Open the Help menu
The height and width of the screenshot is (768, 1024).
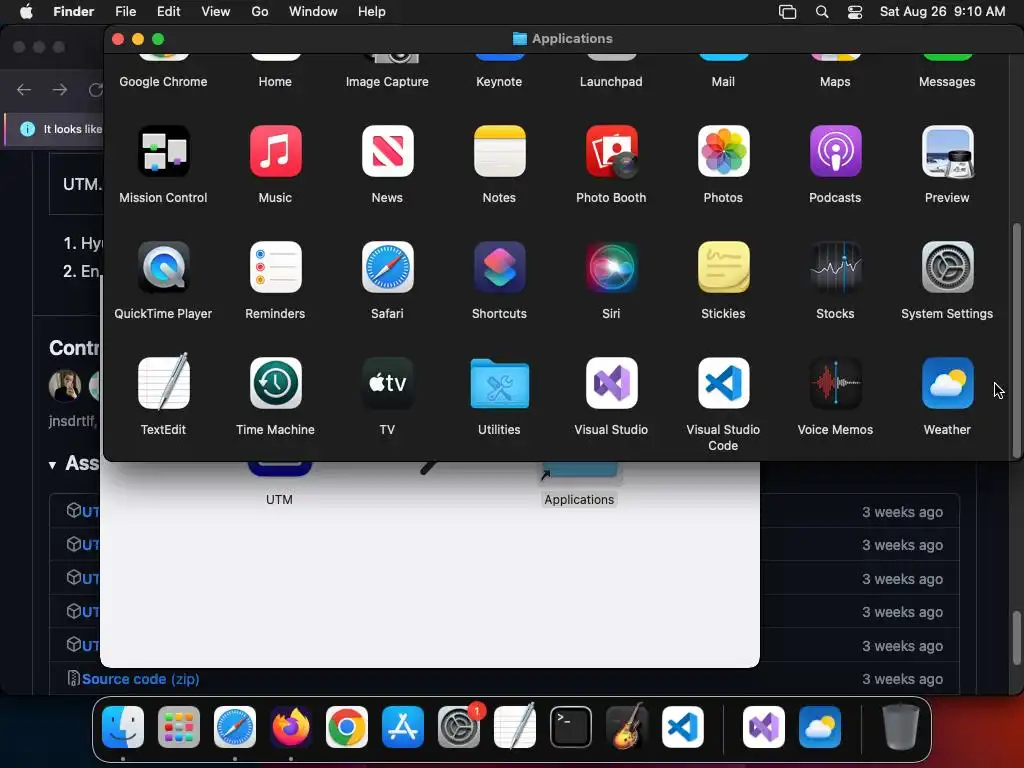(x=372, y=12)
